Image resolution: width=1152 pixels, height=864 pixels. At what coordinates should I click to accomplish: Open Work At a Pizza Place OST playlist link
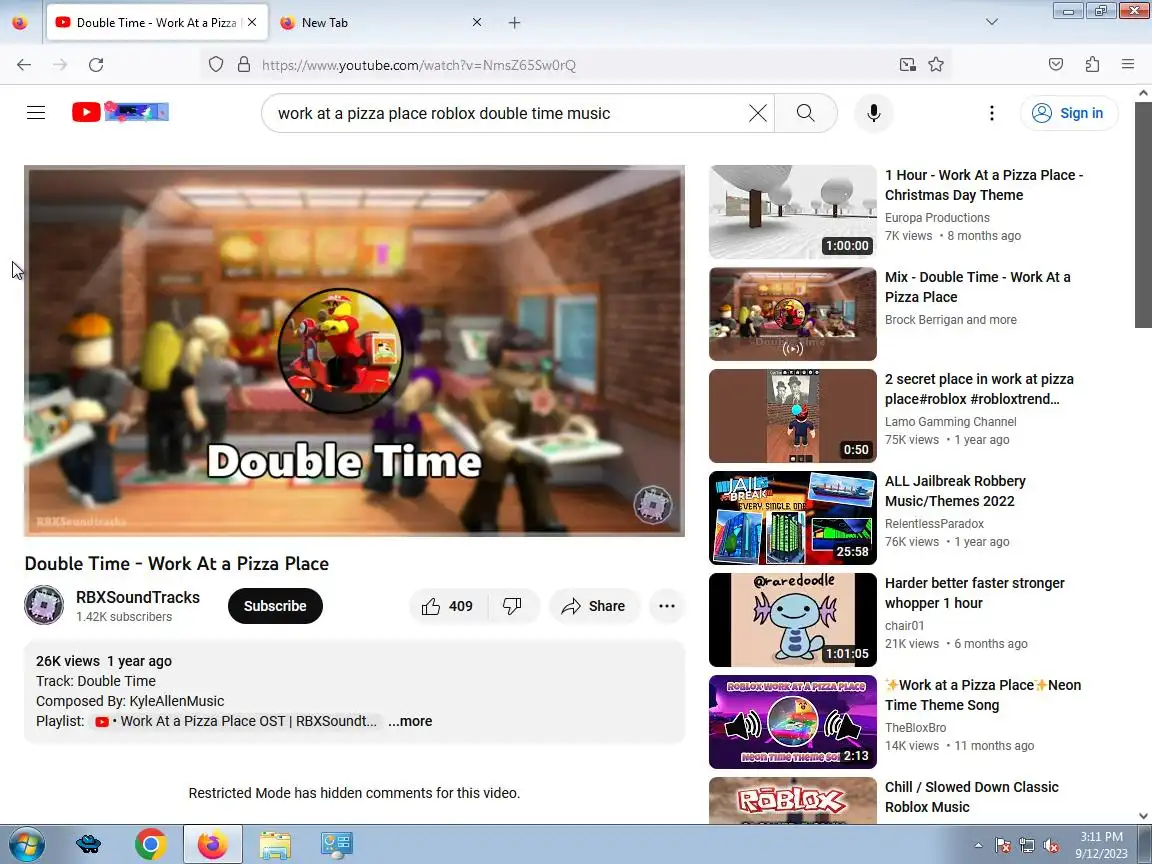[x=237, y=721]
